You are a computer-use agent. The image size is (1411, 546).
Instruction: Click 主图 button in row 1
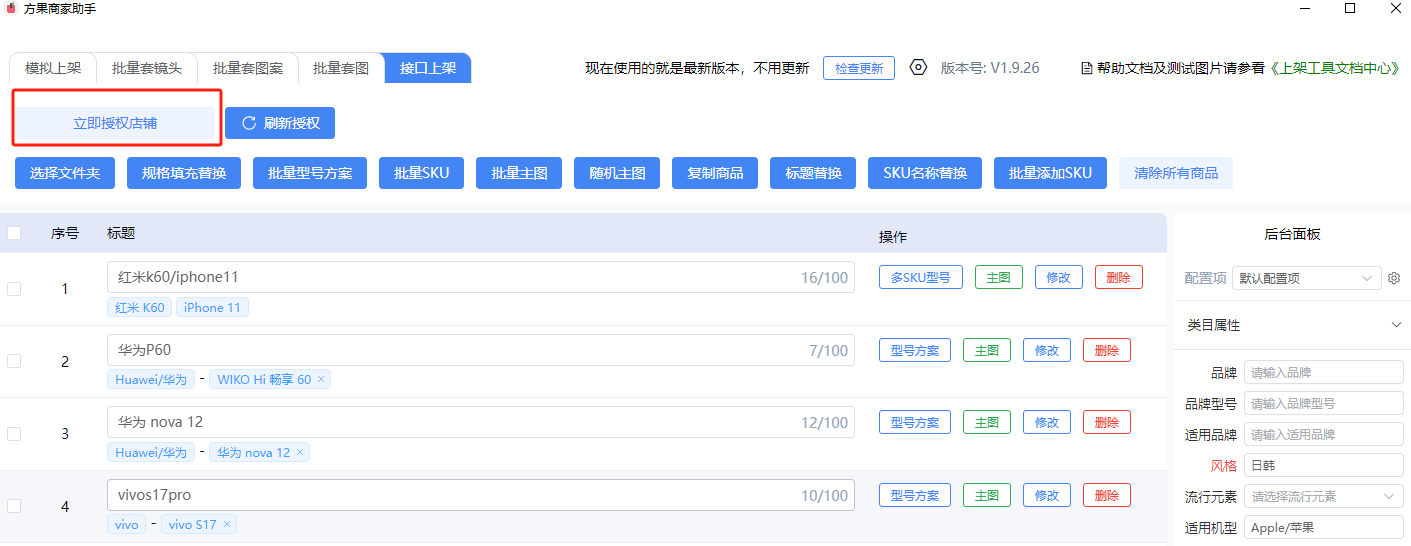pos(999,278)
